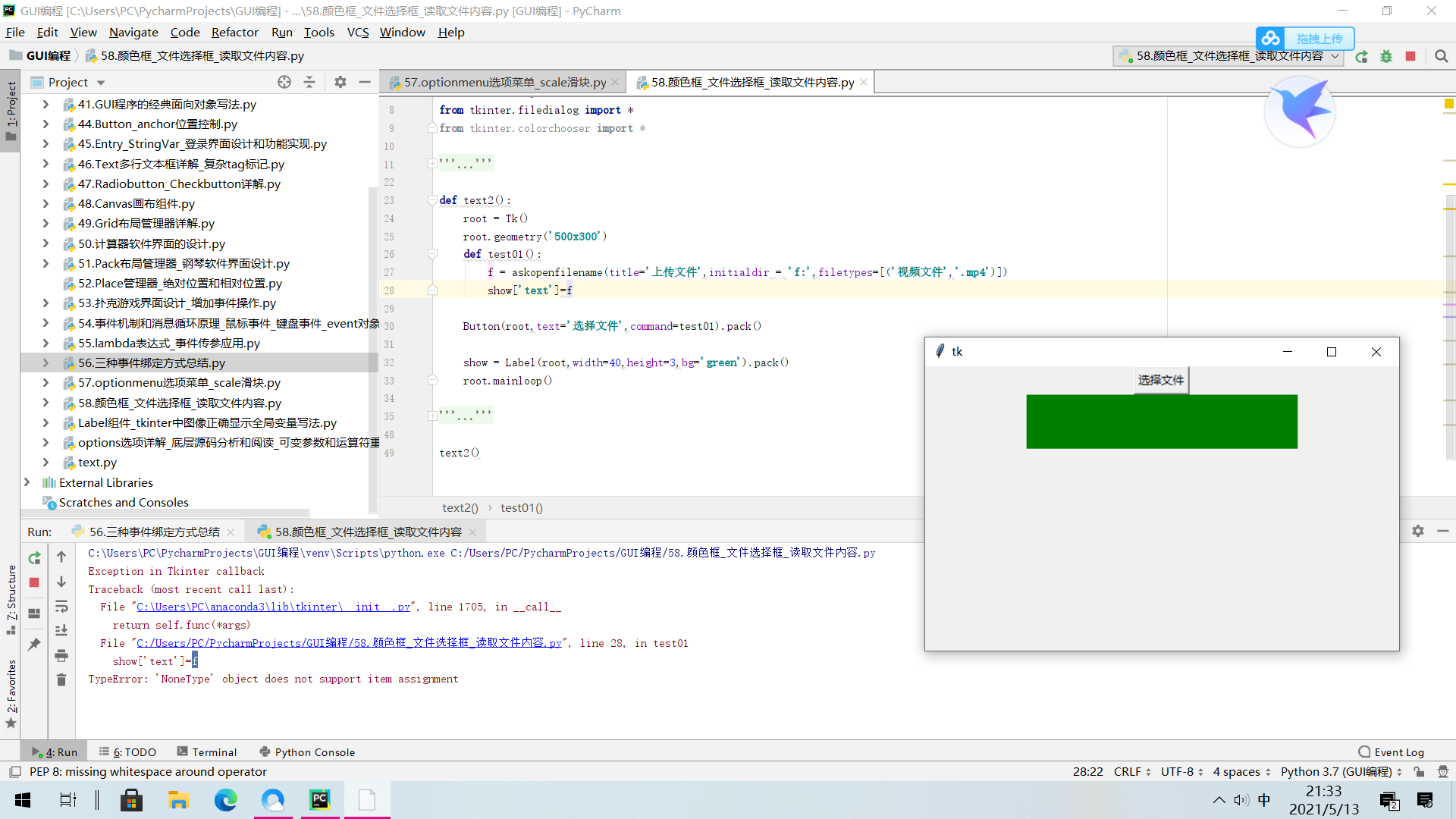Expand 56.三种事件绑定方式总结.py node
This screenshot has height=819, width=1456.
(45, 363)
